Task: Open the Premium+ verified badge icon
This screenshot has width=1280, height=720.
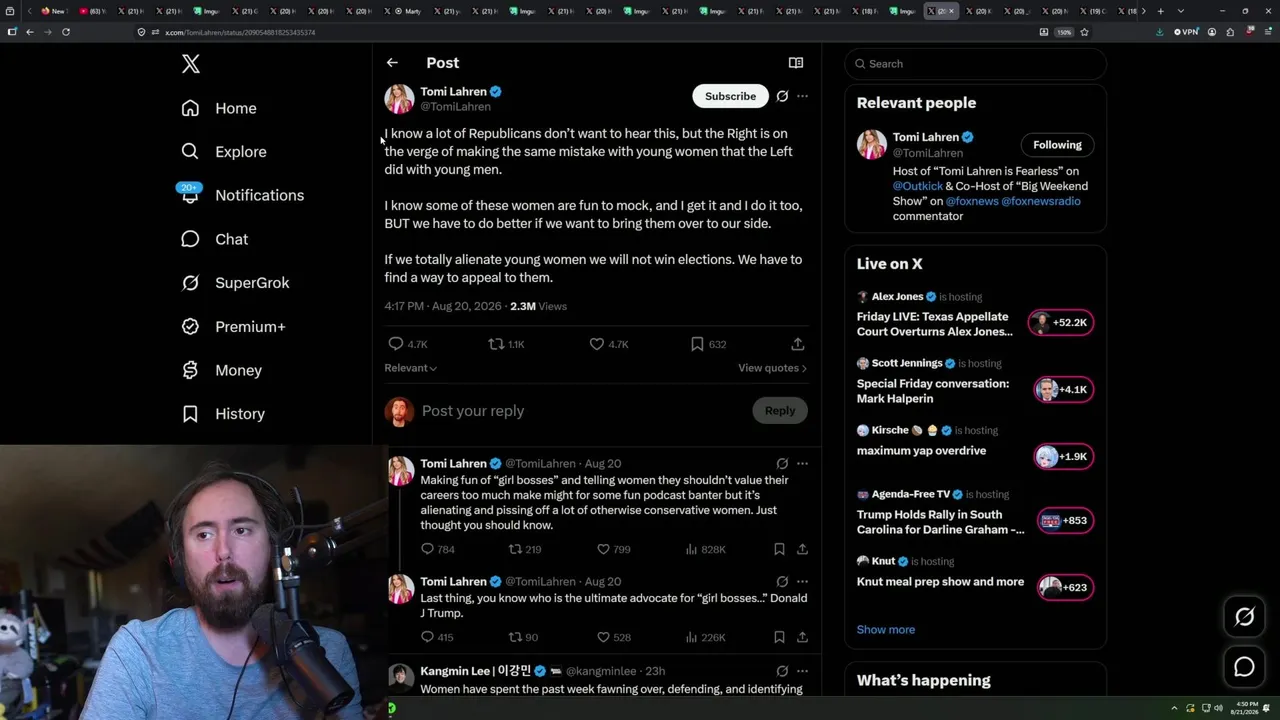Action: [x=190, y=327]
